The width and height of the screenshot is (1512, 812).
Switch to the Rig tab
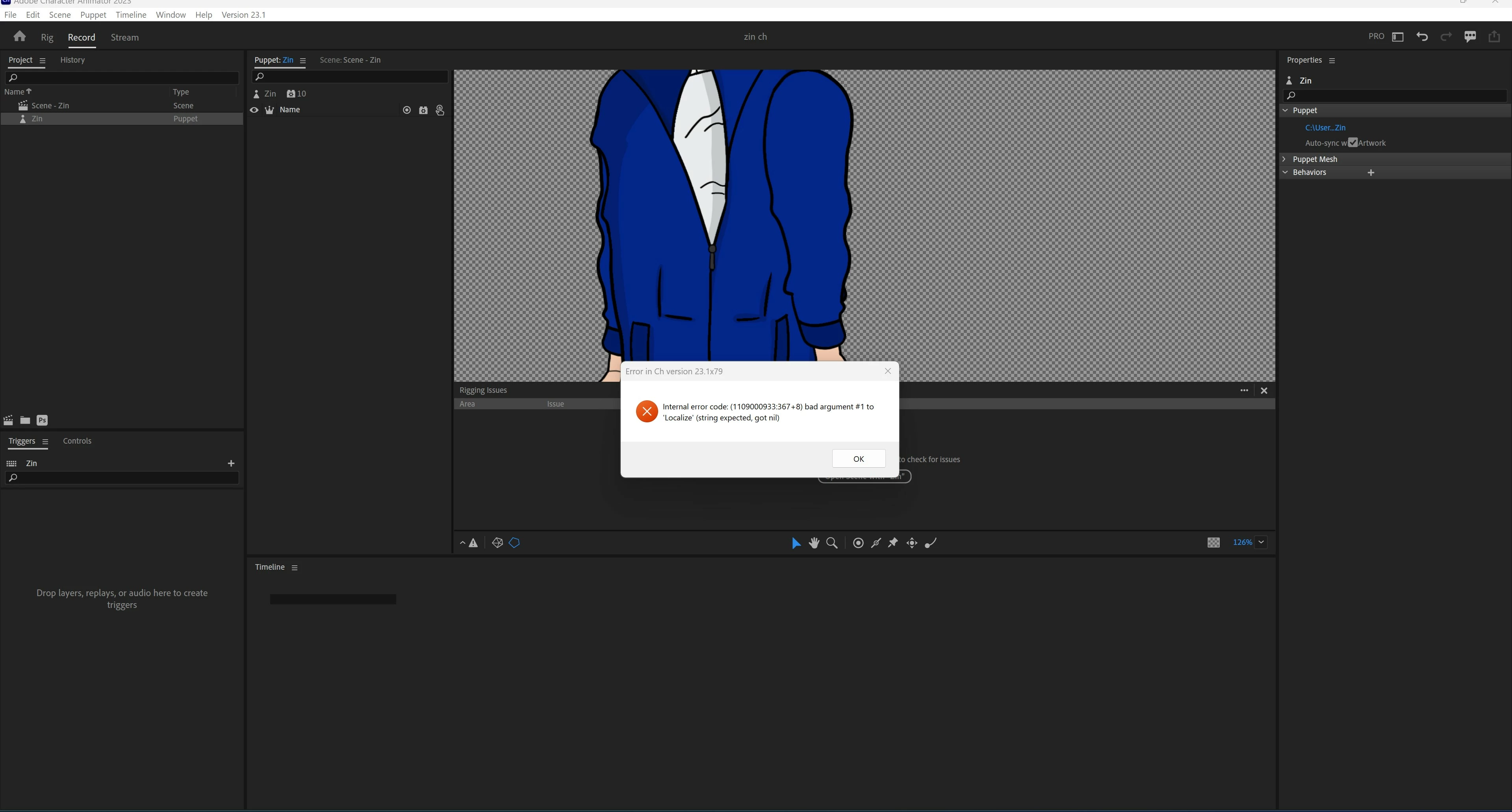(x=47, y=37)
